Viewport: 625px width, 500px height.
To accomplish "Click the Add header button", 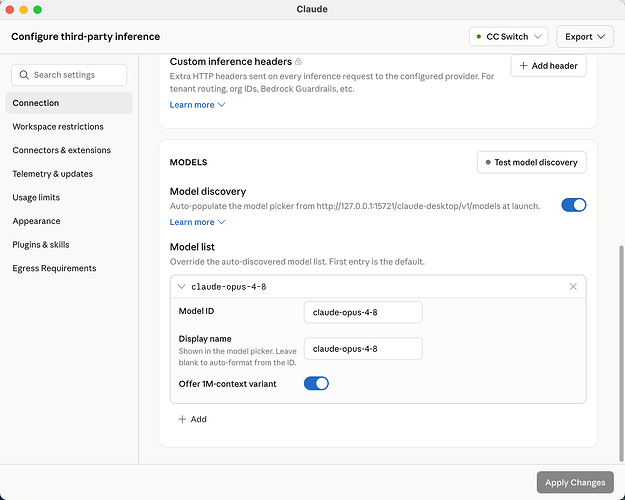I will click(x=548, y=66).
